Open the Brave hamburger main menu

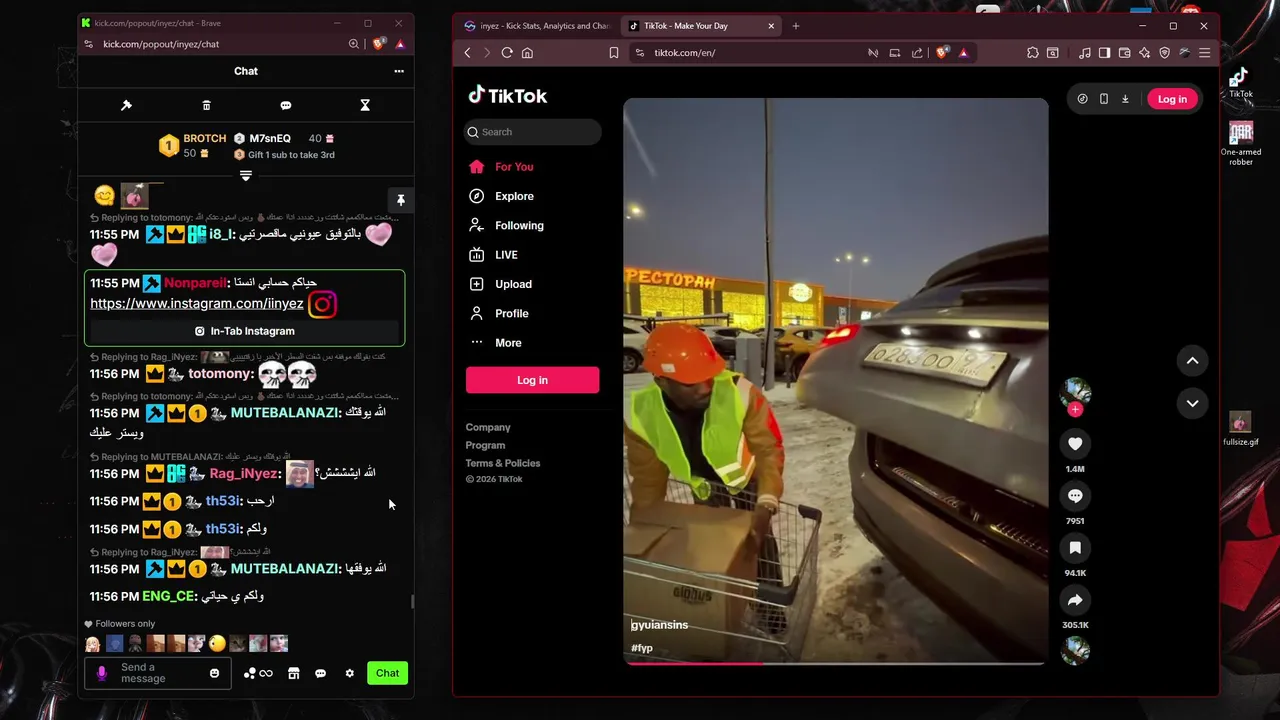click(x=1205, y=53)
